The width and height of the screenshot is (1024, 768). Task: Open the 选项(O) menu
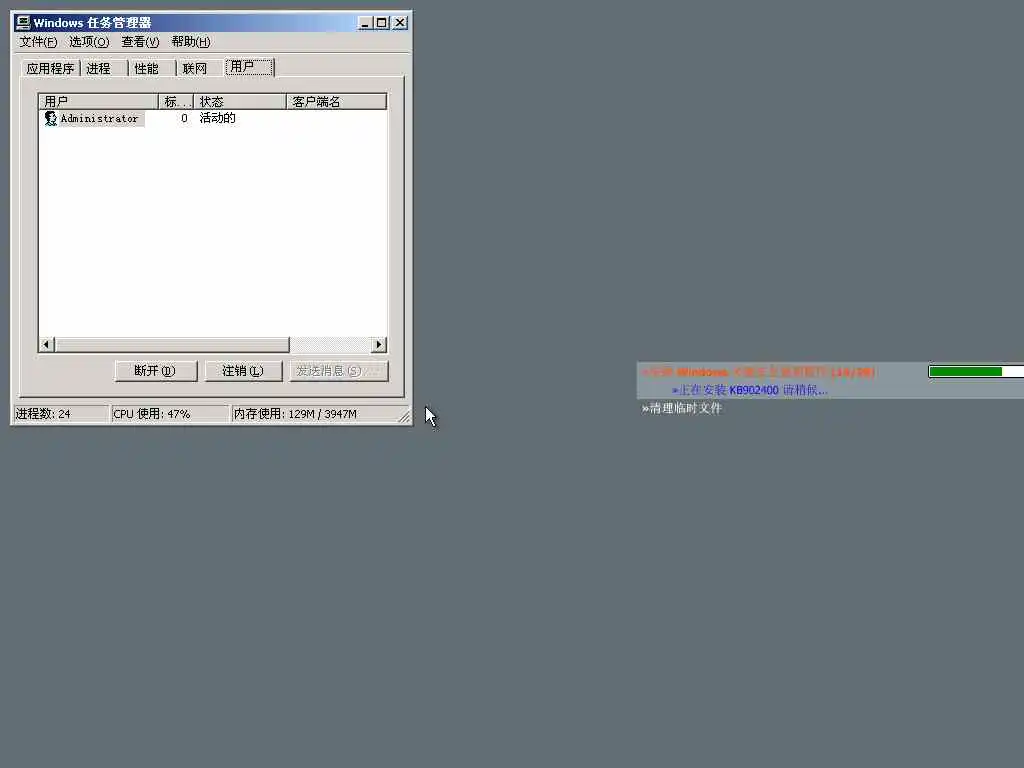tap(89, 42)
